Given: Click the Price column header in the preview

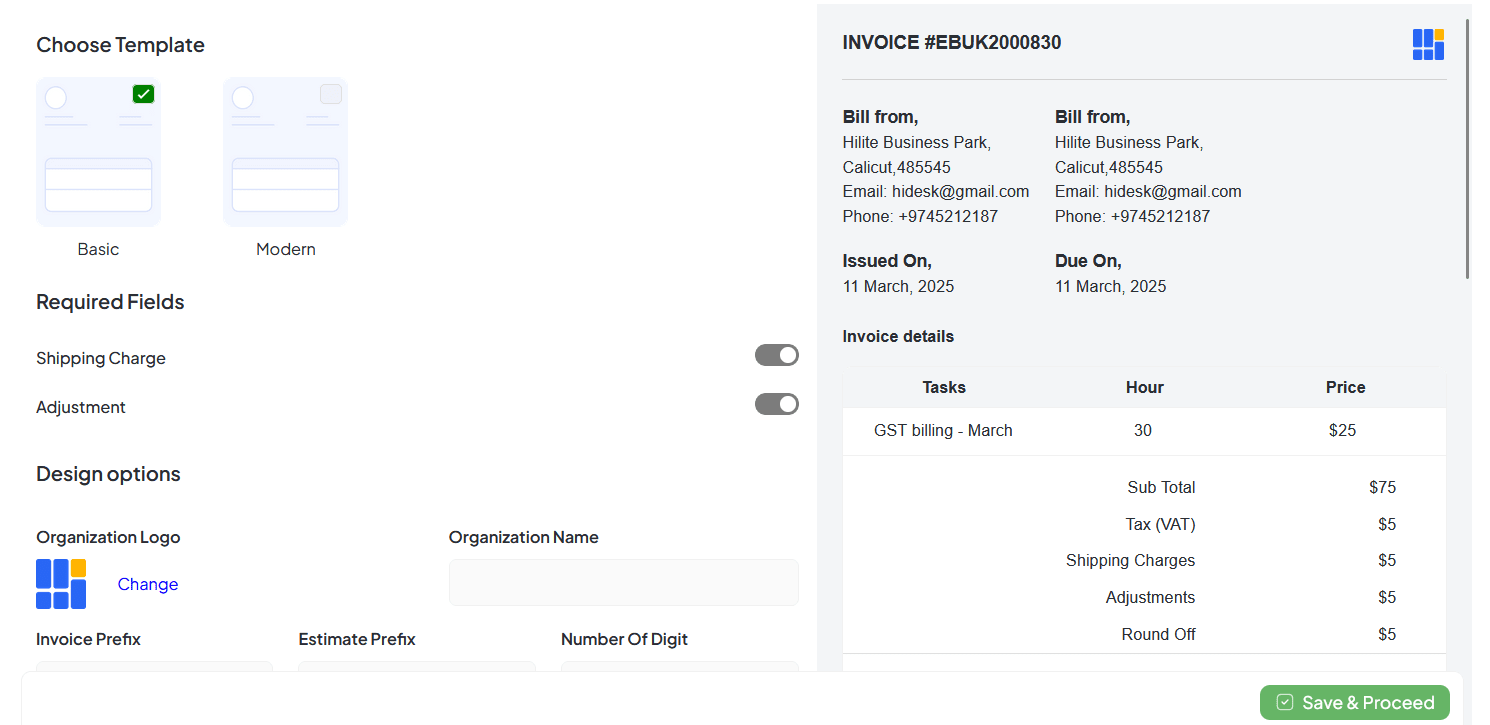Looking at the screenshot, I should coord(1345,387).
